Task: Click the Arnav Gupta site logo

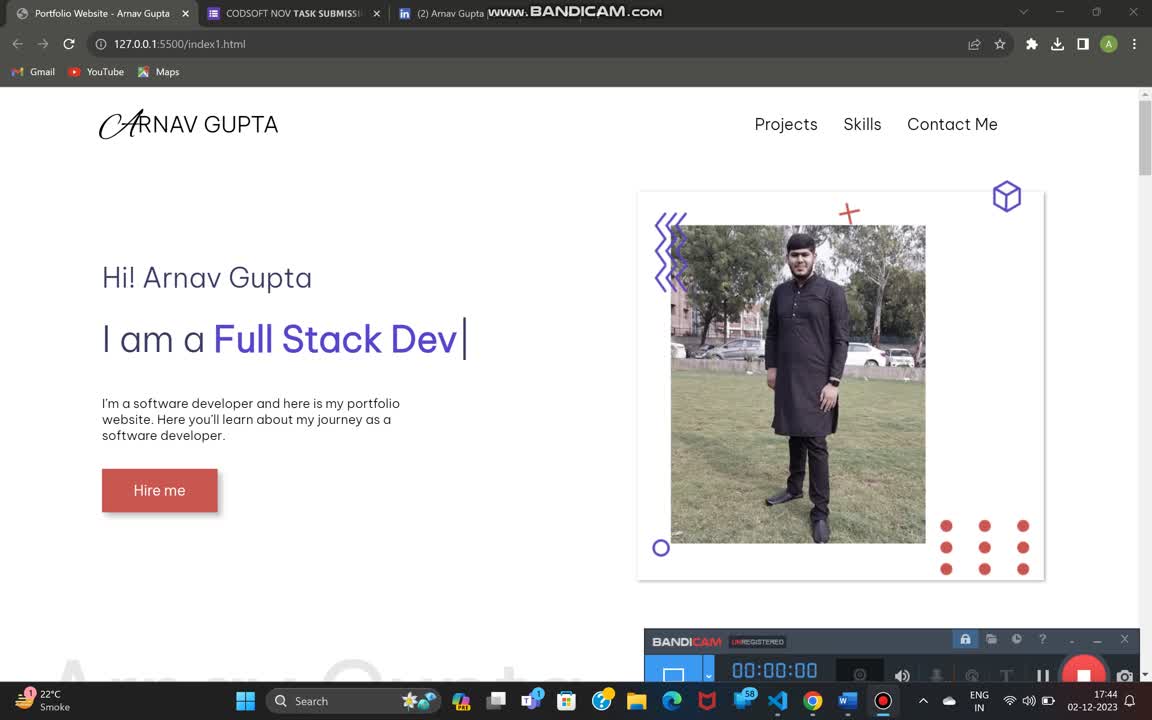Action: (x=189, y=124)
